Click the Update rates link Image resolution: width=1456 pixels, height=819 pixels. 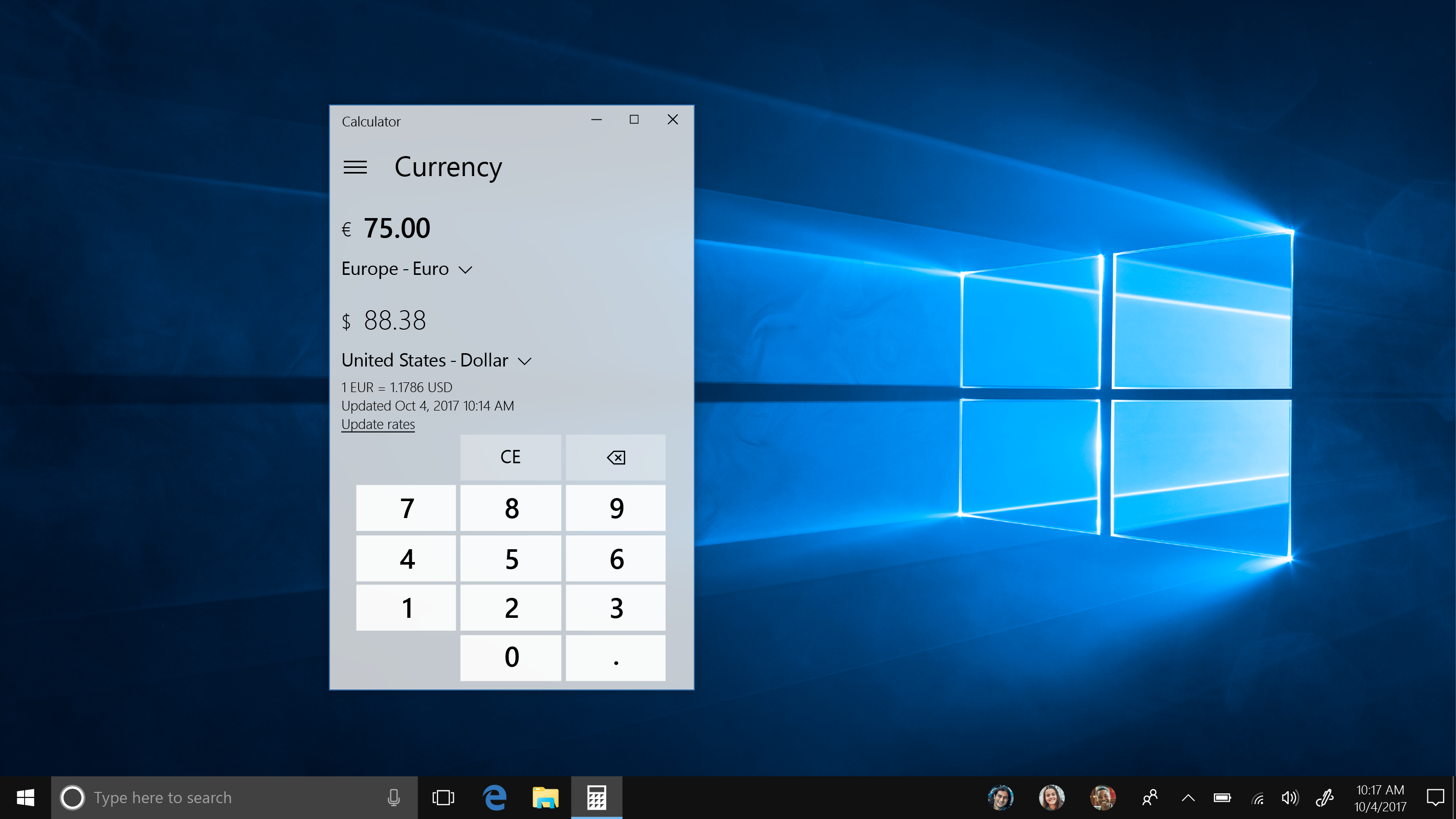(378, 424)
